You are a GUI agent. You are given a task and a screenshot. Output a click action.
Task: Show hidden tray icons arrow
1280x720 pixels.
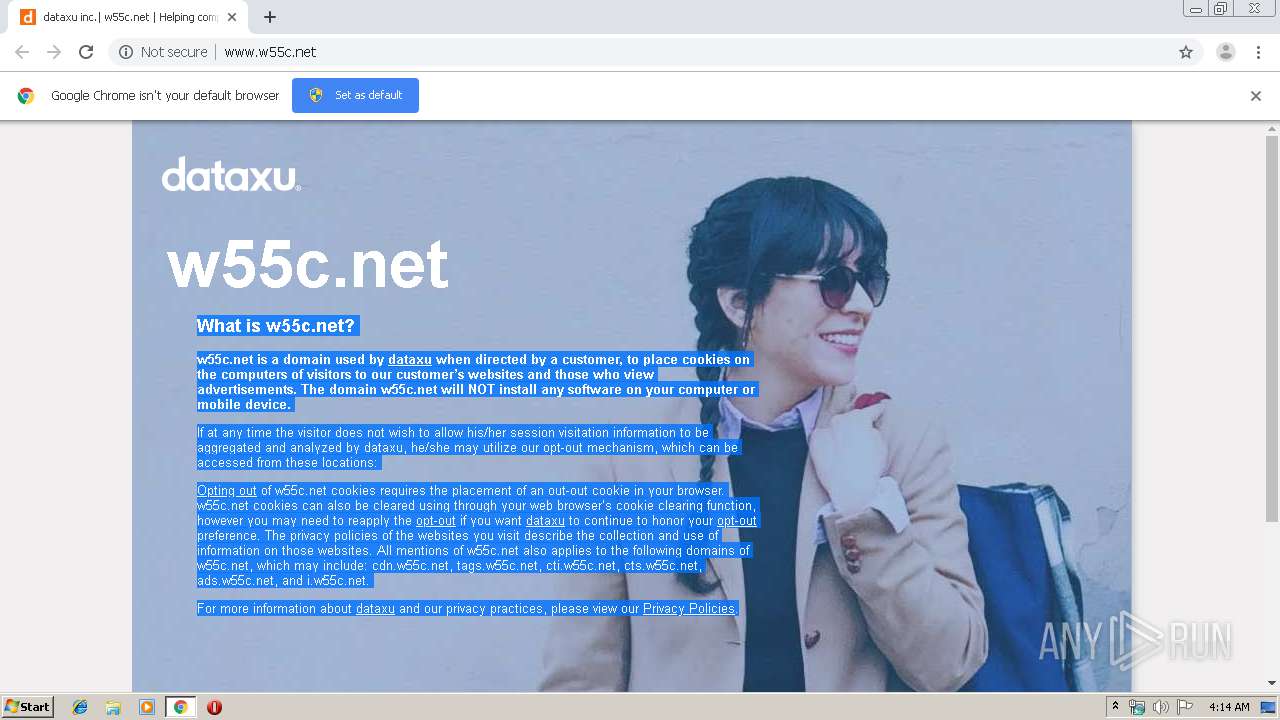[x=1115, y=707]
